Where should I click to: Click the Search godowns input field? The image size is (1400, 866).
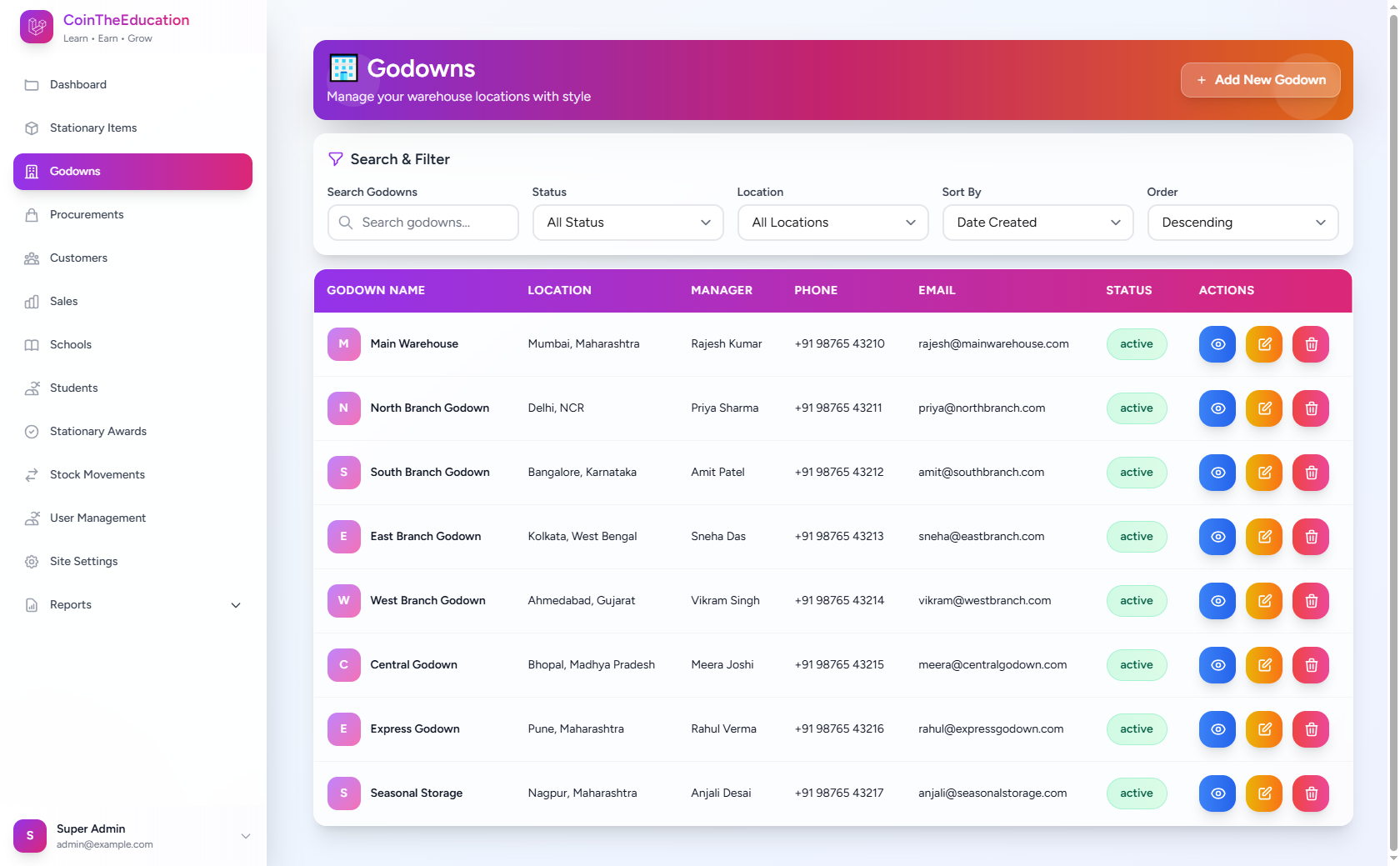point(433,223)
